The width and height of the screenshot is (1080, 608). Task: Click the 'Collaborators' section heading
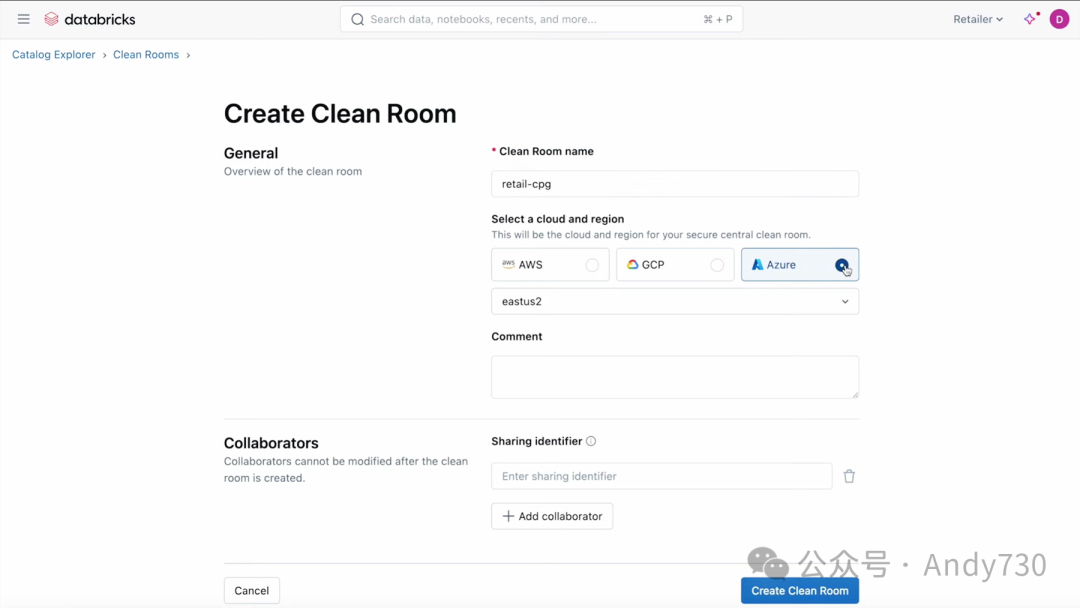(271, 443)
